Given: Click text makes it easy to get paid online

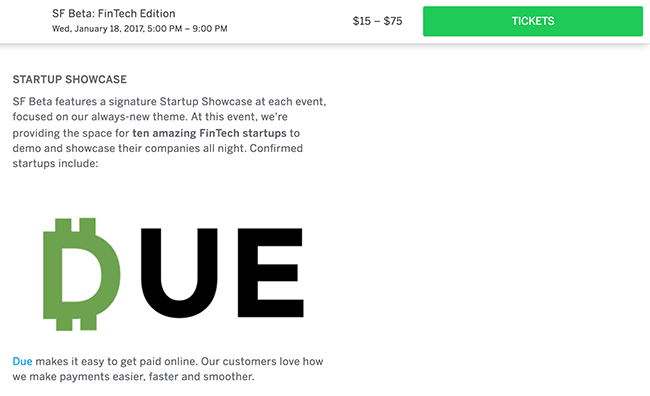Looking at the screenshot, I should (x=116, y=362).
